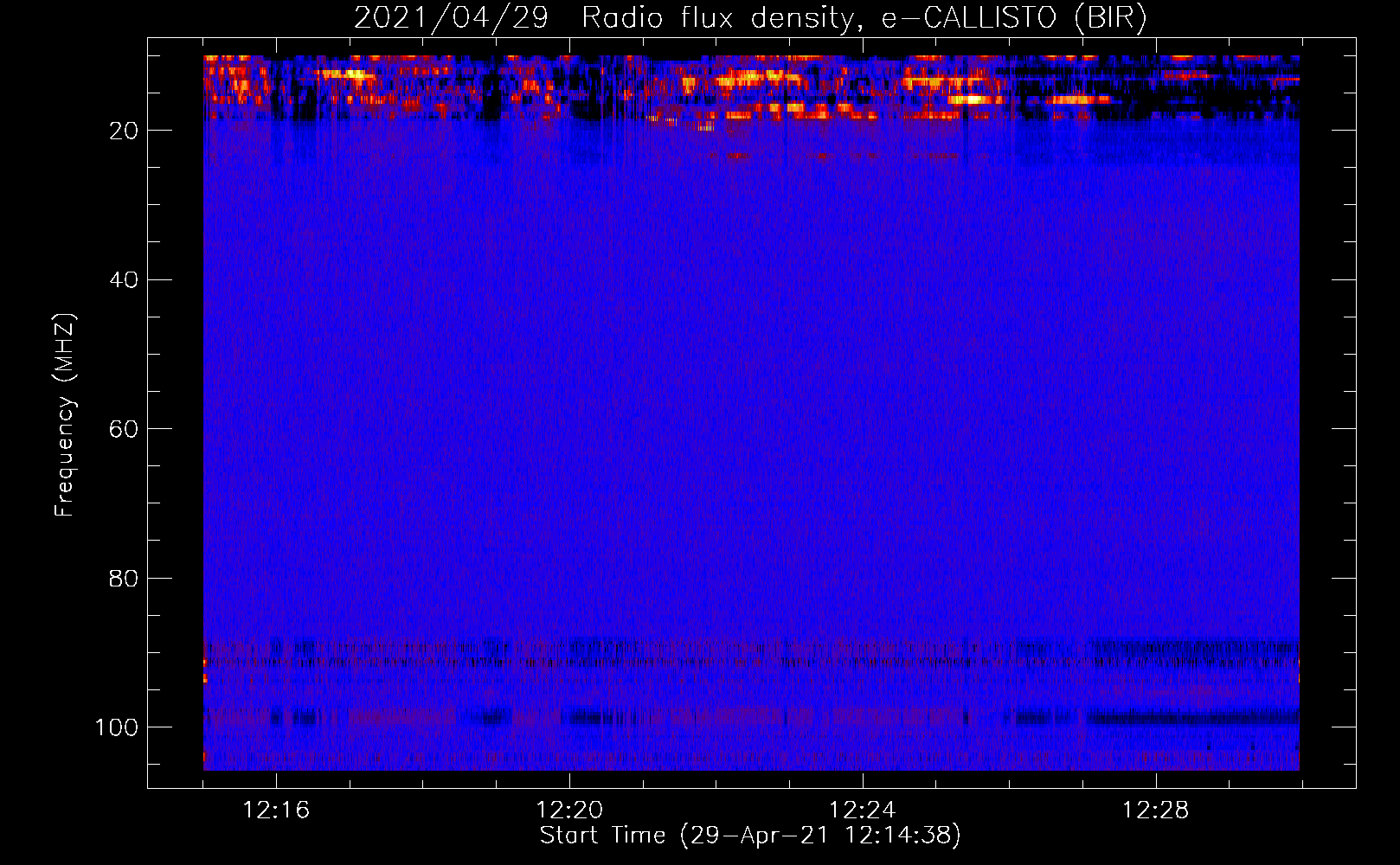Image resolution: width=1400 pixels, height=865 pixels.
Task: Select the 12:16 time tick label
Action: 276,810
